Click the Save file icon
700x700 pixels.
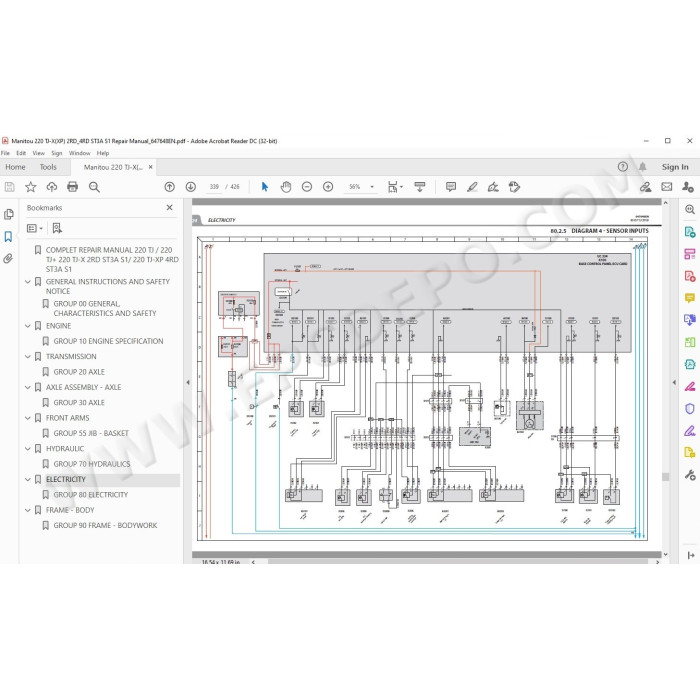tap(9, 187)
